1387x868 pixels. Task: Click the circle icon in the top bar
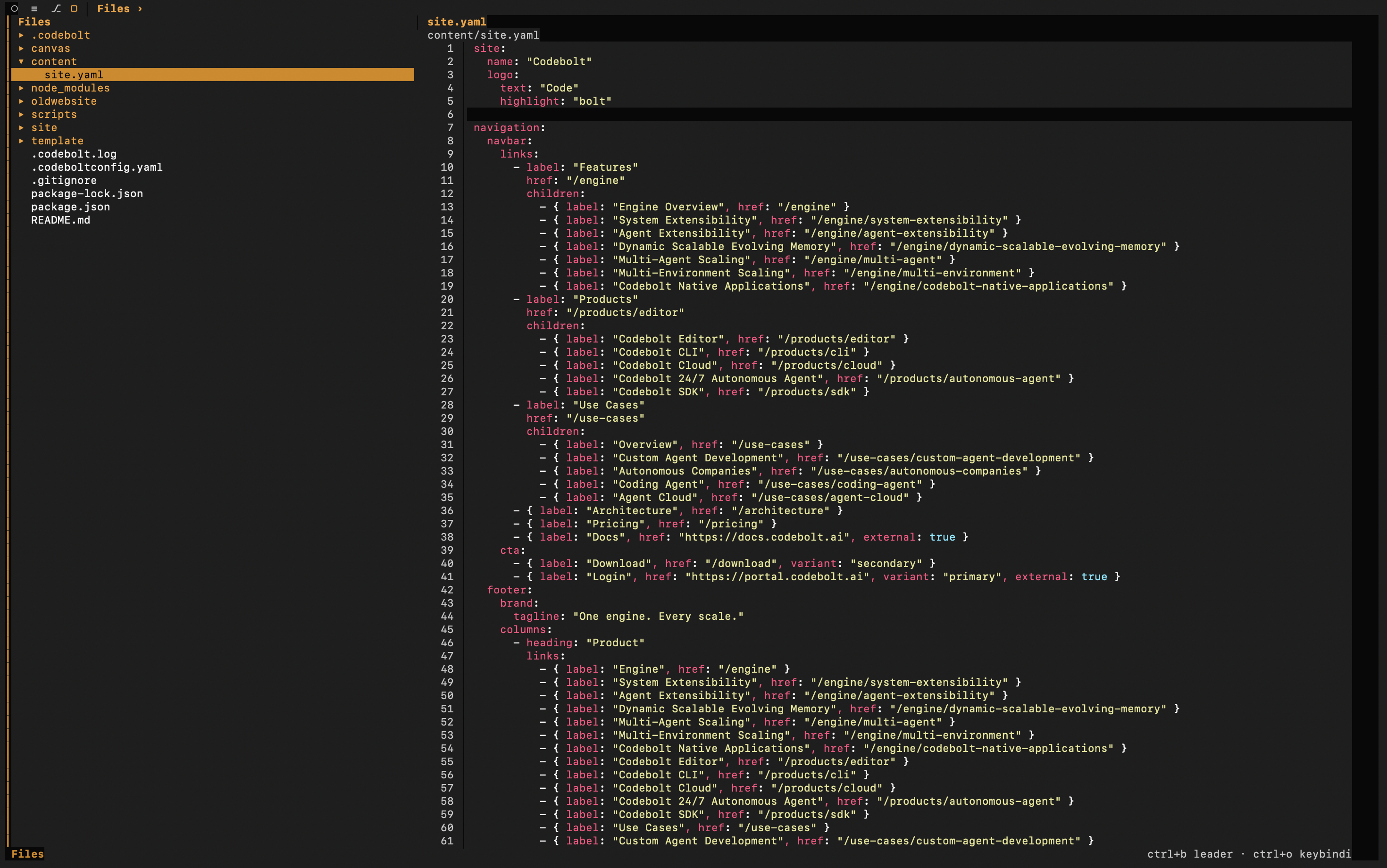[14, 8]
